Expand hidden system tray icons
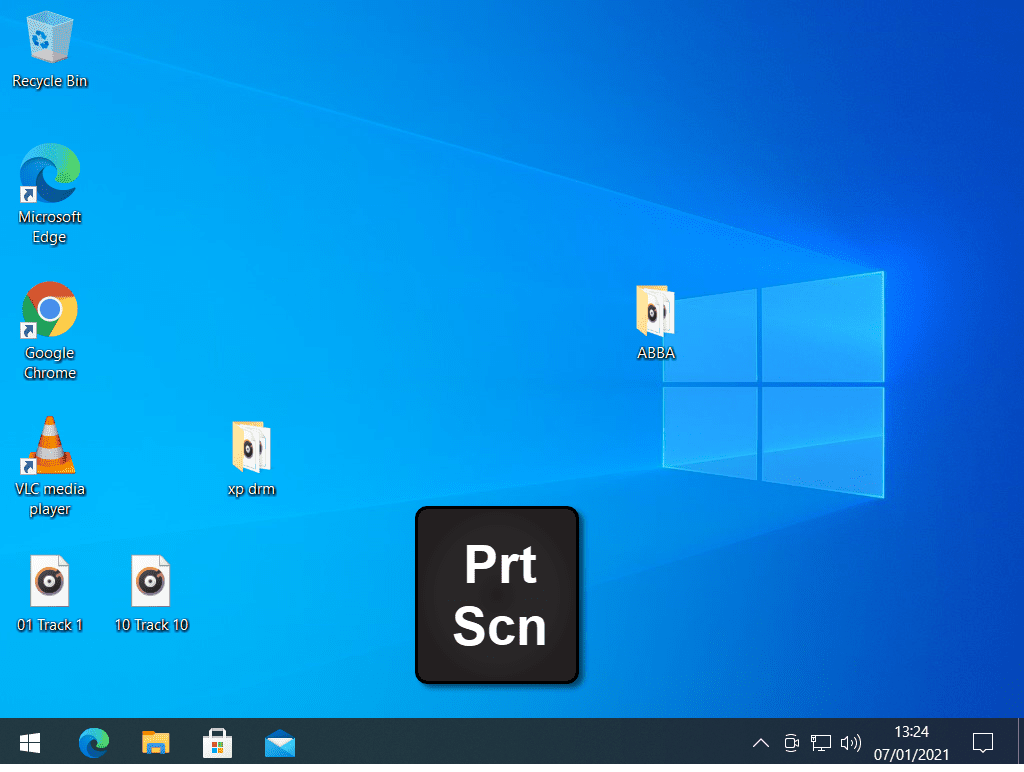This screenshot has height=772, width=1024. tap(761, 743)
